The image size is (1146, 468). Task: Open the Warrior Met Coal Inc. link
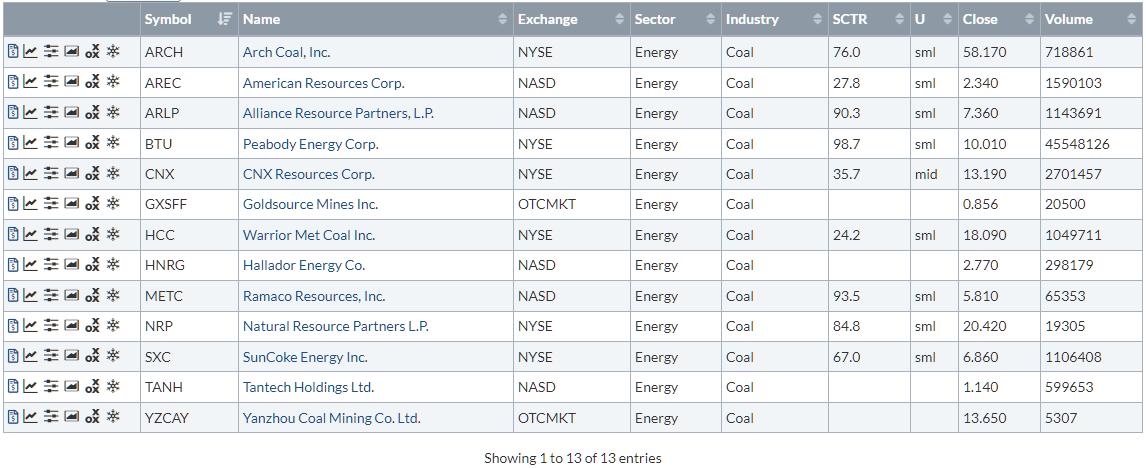[308, 235]
